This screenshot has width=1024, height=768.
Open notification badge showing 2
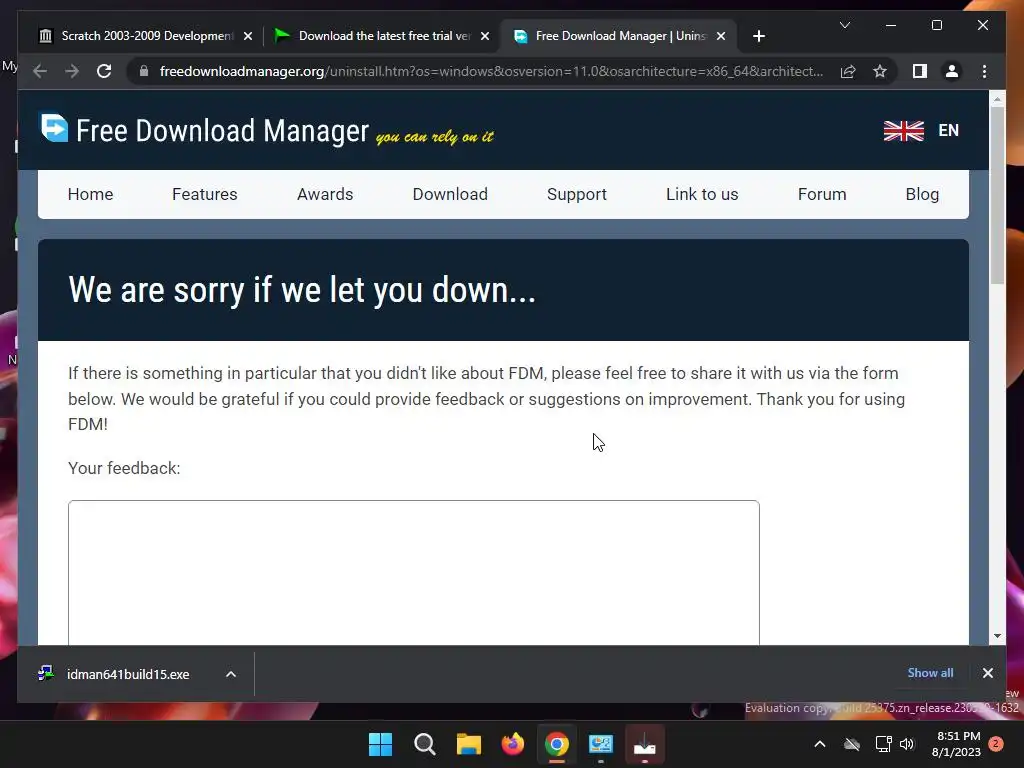995,744
